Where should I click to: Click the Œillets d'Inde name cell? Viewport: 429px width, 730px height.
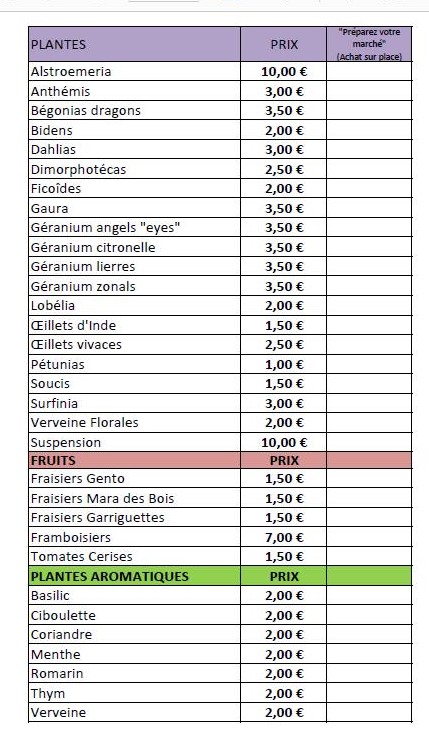coord(135,325)
